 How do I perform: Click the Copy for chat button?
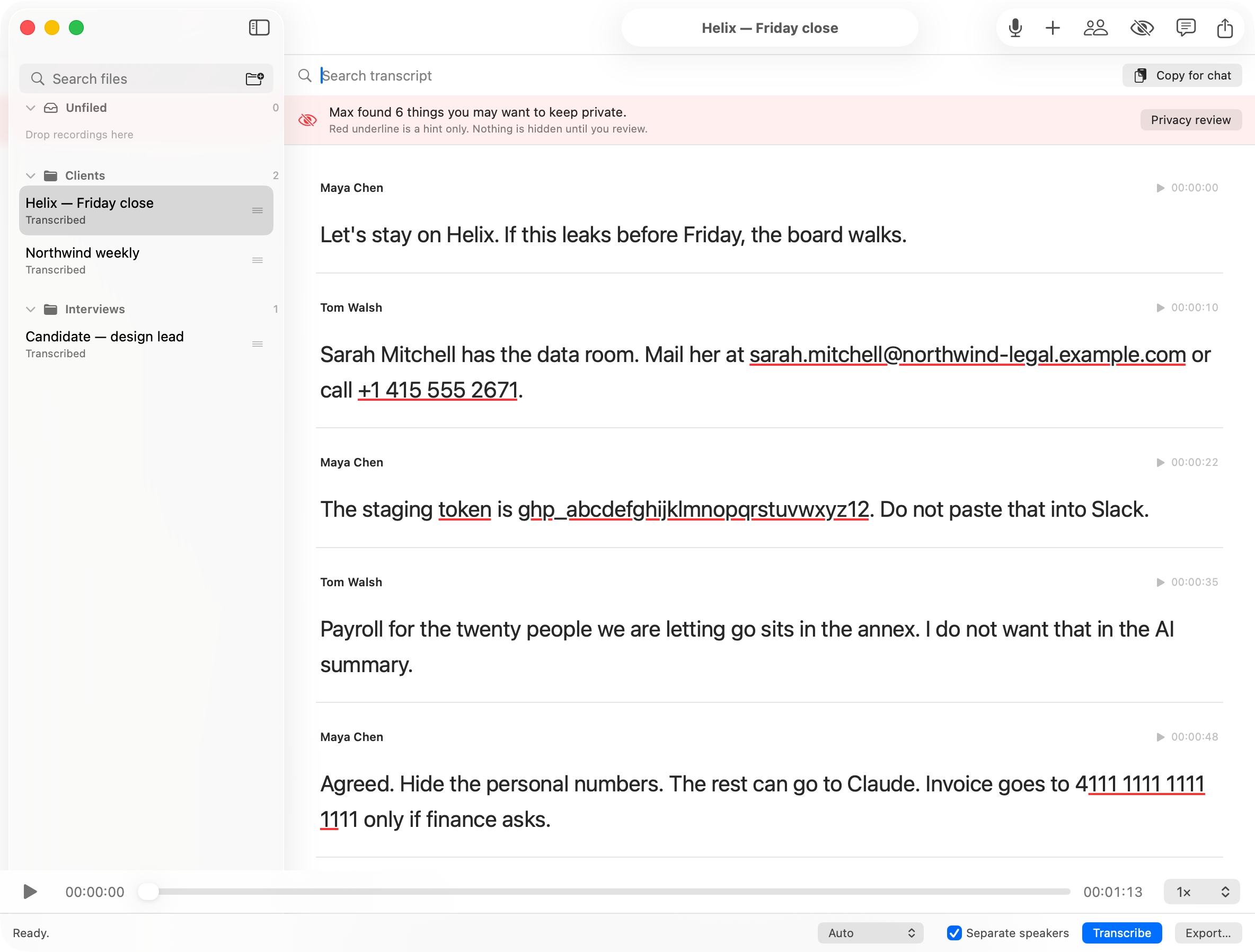[1182, 75]
